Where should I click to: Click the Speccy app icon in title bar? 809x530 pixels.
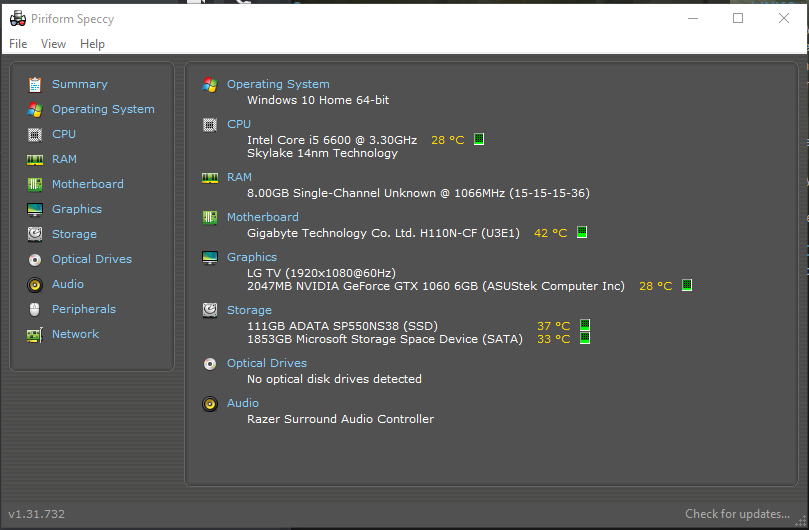[x=18, y=19]
